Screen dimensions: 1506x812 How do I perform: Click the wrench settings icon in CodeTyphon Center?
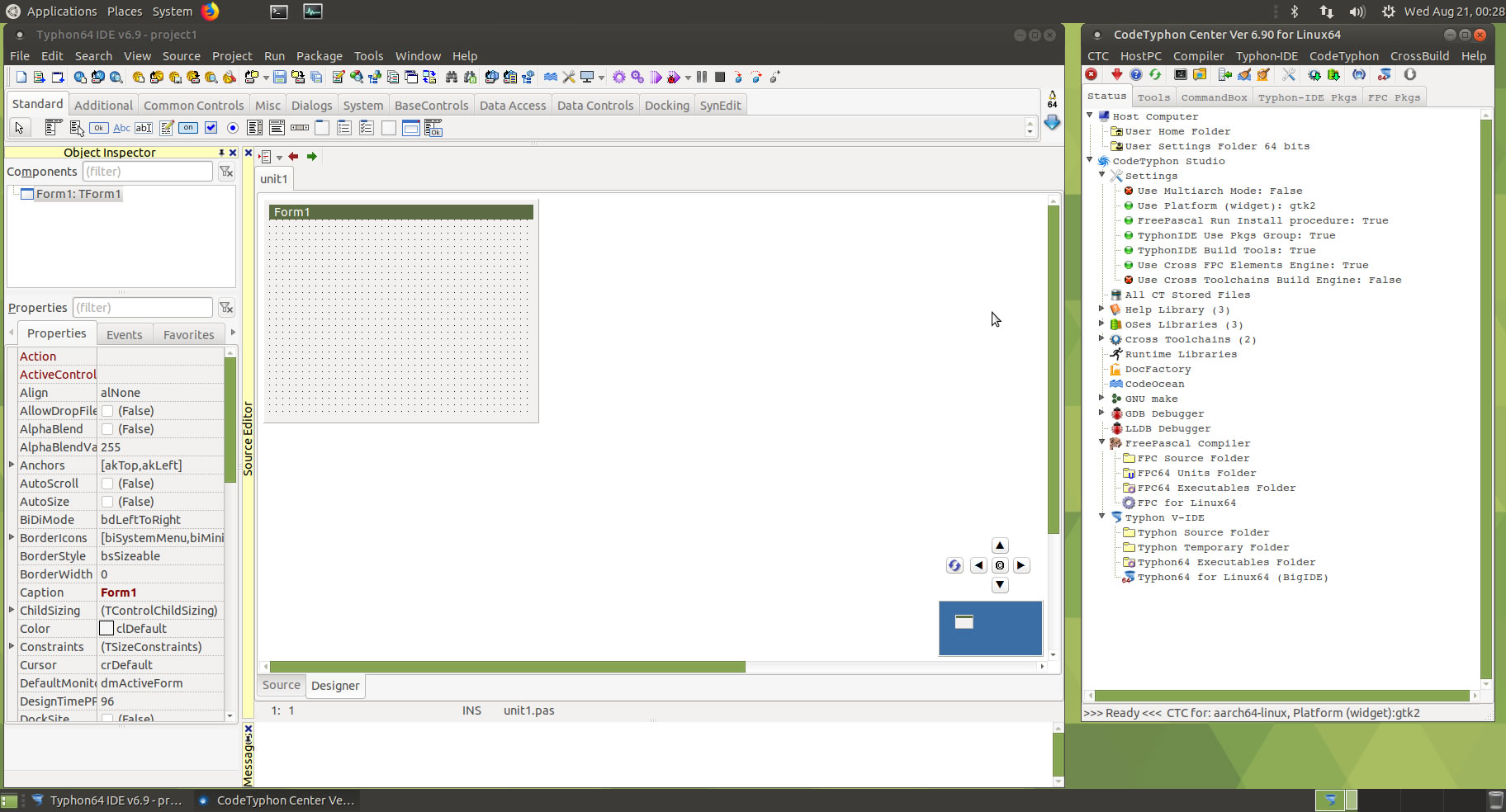click(1289, 75)
